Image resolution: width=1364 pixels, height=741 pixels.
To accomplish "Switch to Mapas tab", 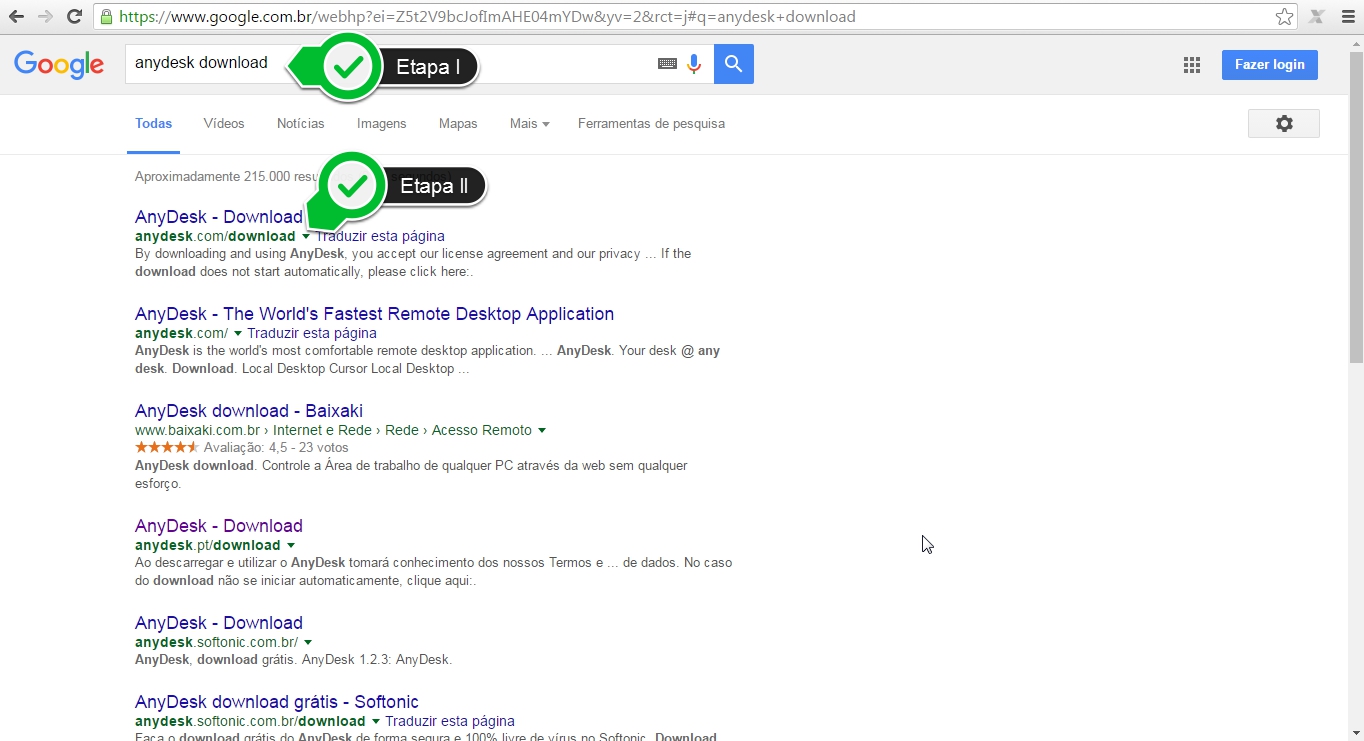I will tap(458, 124).
